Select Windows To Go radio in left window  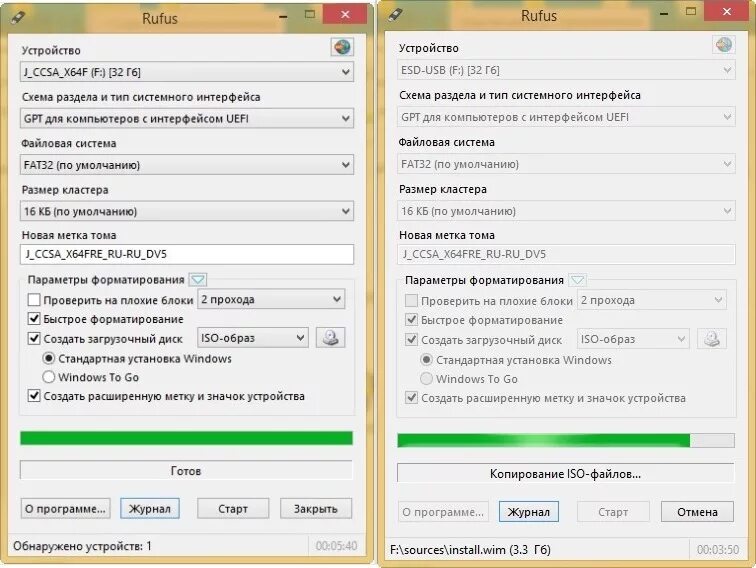coord(49,377)
